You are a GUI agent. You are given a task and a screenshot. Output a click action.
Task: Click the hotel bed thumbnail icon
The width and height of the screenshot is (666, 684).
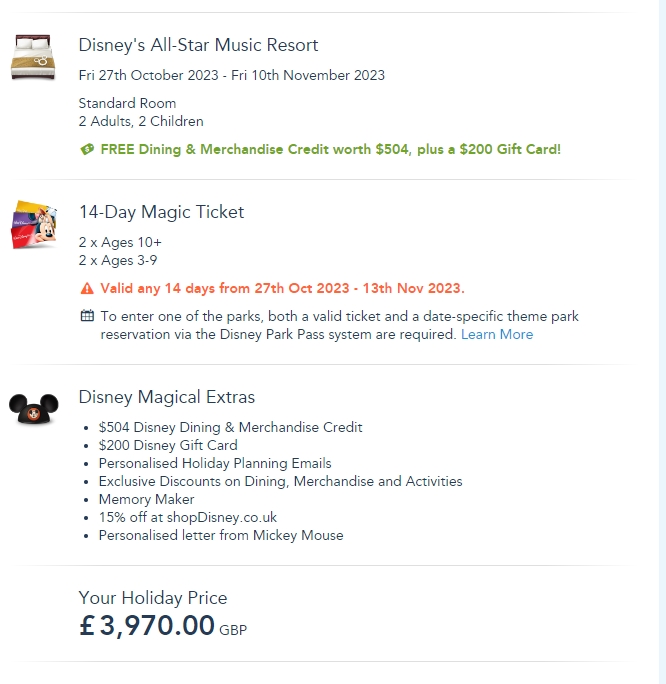[34, 57]
